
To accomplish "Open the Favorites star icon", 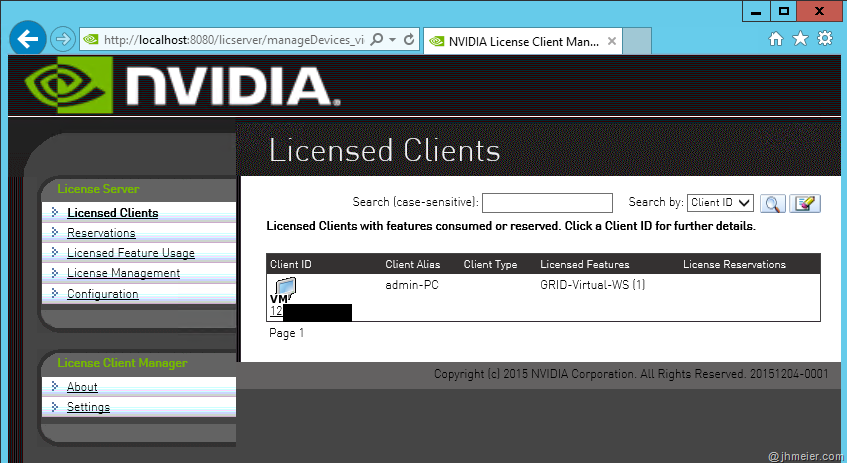I will tap(800, 39).
